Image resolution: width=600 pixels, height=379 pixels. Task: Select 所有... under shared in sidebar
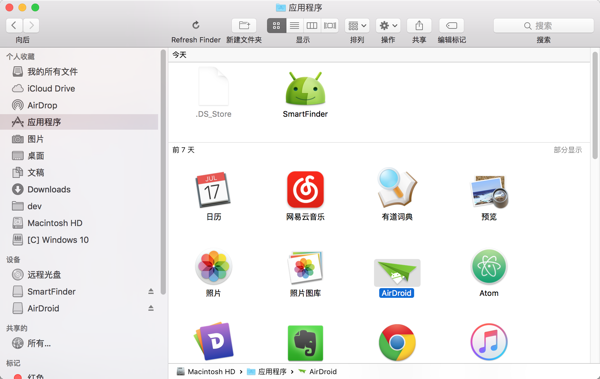(79, 343)
